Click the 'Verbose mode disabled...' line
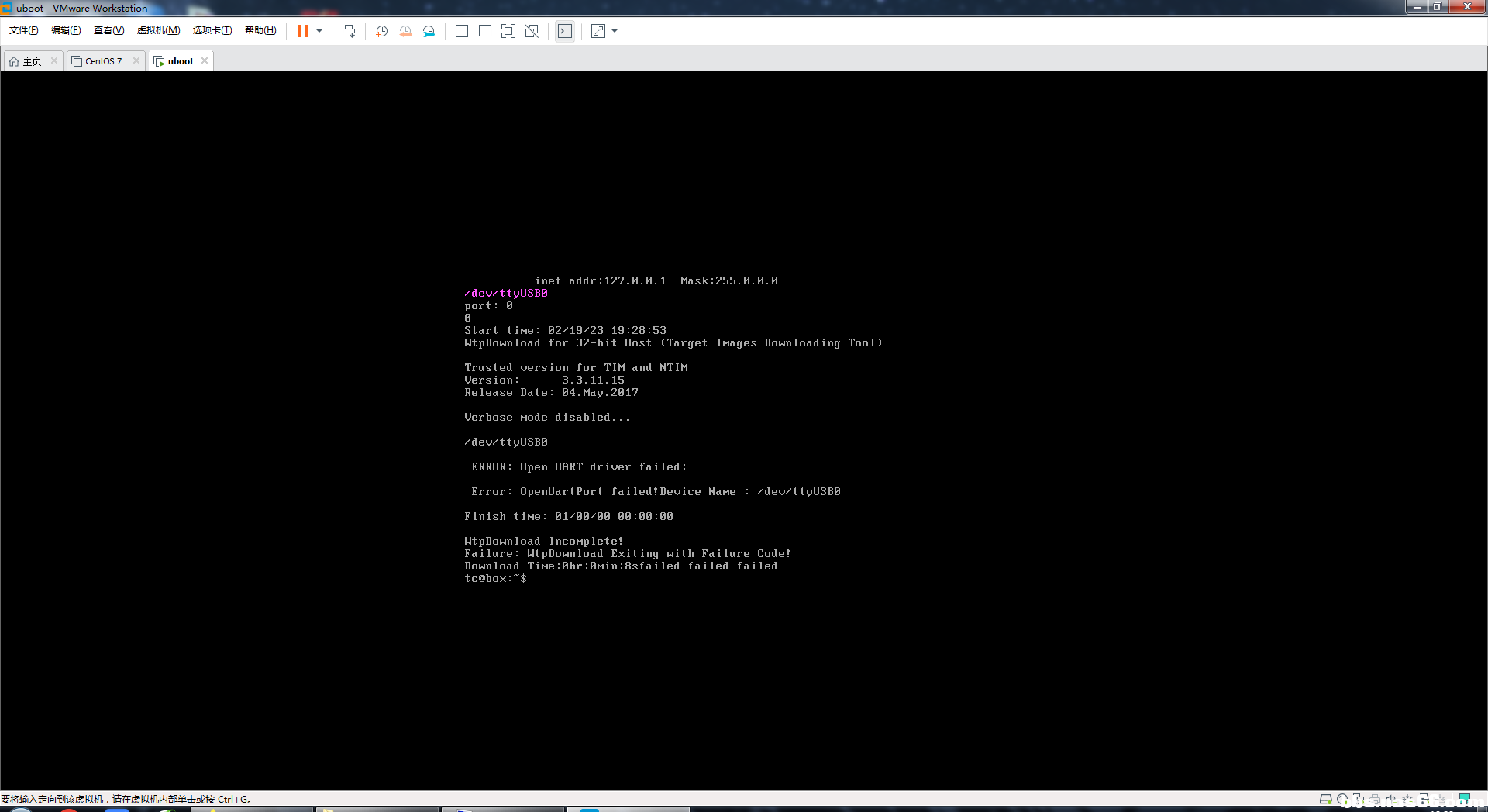The image size is (1488, 812). [x=547, y=418]
